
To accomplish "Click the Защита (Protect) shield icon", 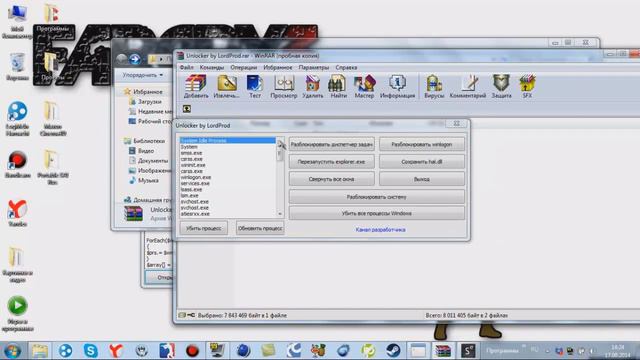I will tap(501, 86).
